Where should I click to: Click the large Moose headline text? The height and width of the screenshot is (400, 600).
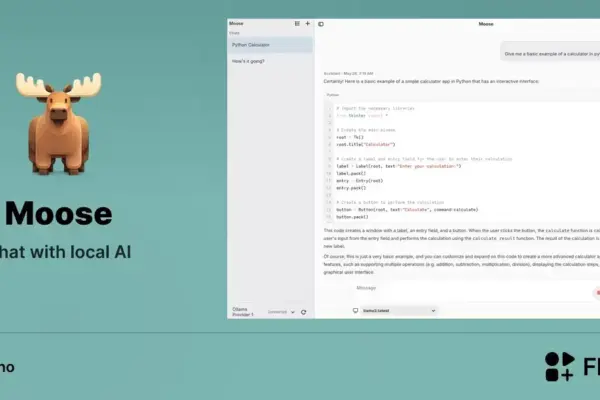[x=59, y=214]
